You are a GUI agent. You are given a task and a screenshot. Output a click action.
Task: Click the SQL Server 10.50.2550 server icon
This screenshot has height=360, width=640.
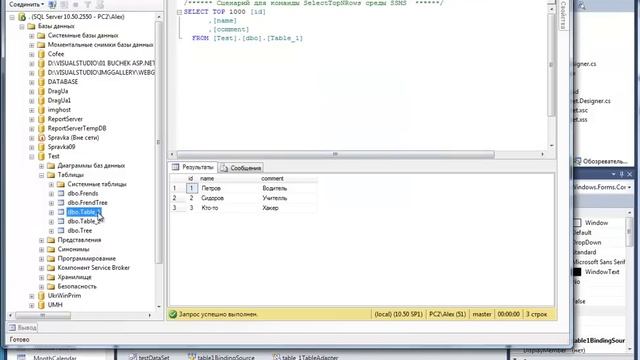click(22, 17)
